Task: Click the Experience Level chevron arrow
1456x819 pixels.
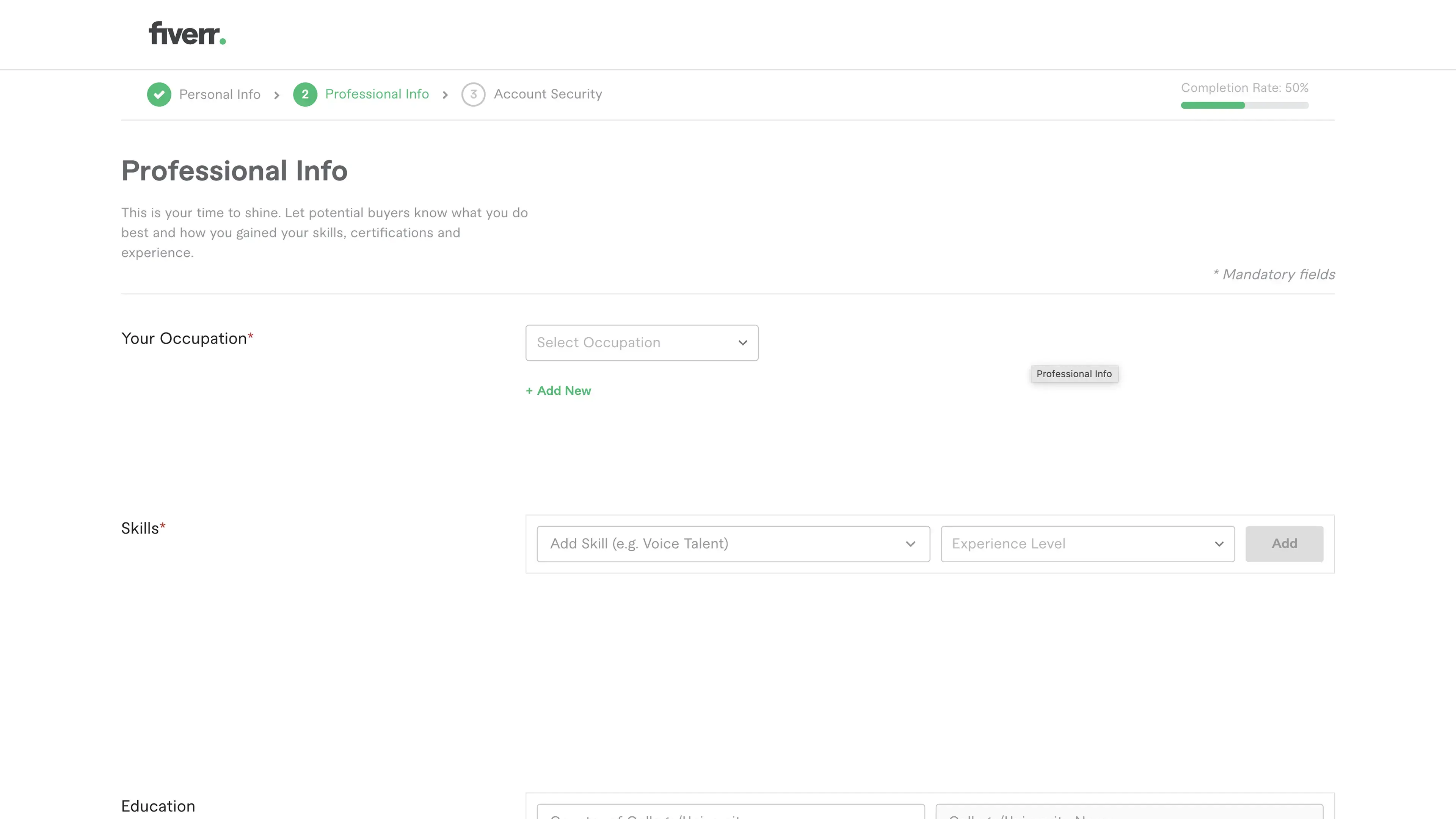Action: (x=1219, y=544)
